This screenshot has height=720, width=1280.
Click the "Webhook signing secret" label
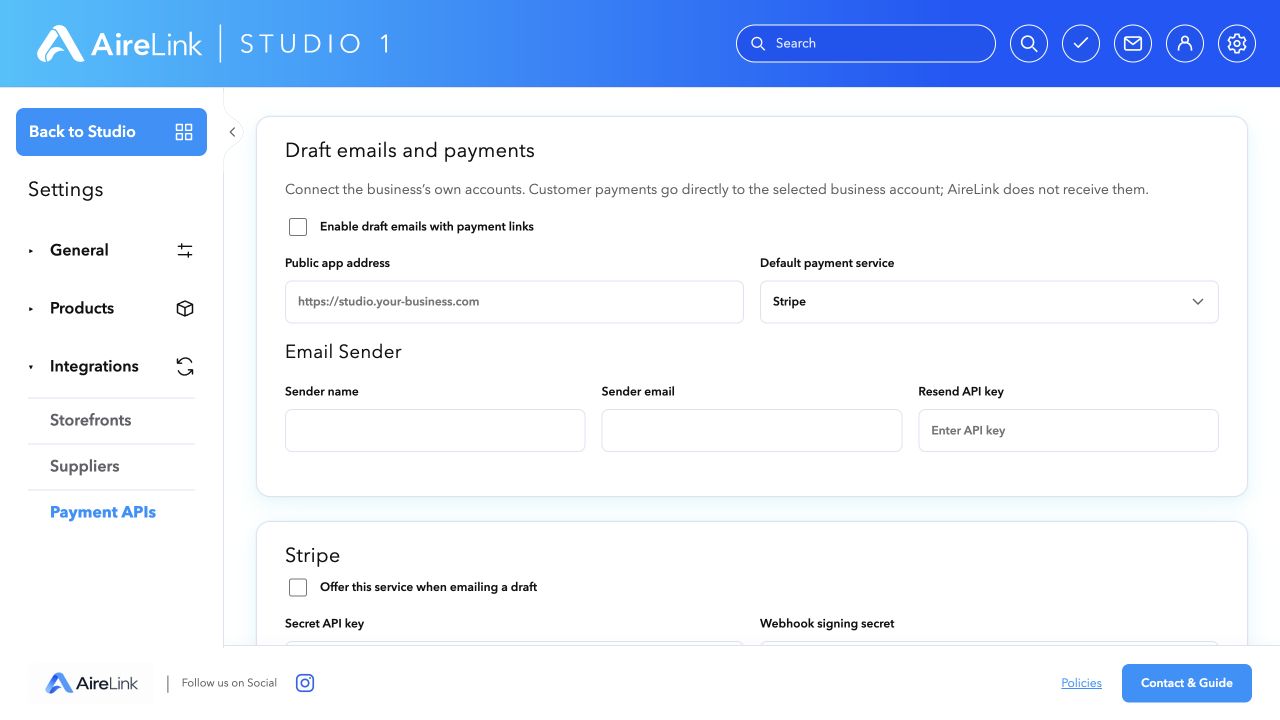point(827,624)
